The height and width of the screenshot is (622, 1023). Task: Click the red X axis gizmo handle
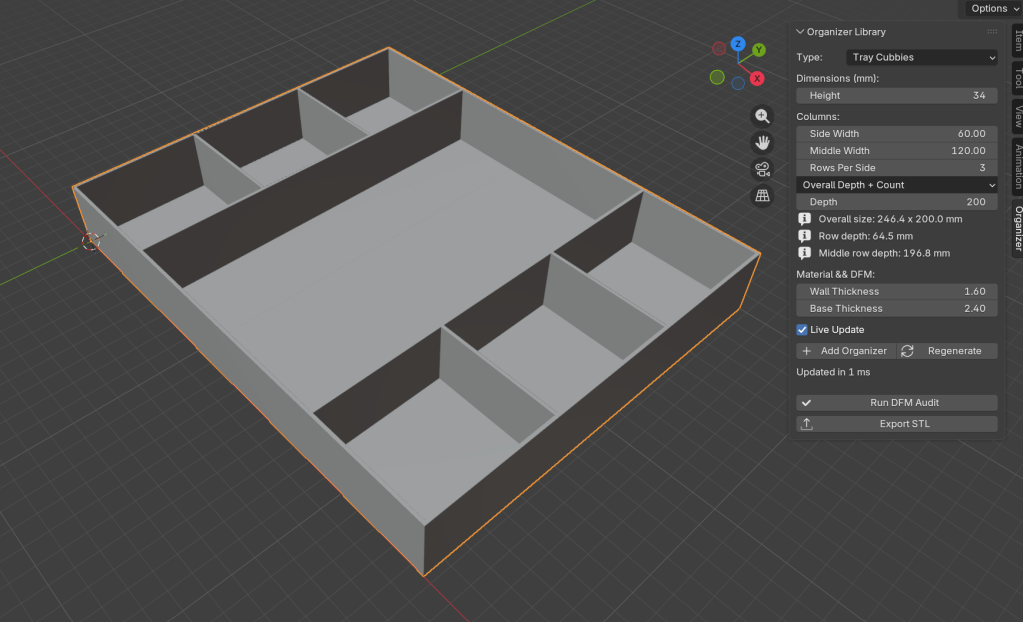[757, 78]
